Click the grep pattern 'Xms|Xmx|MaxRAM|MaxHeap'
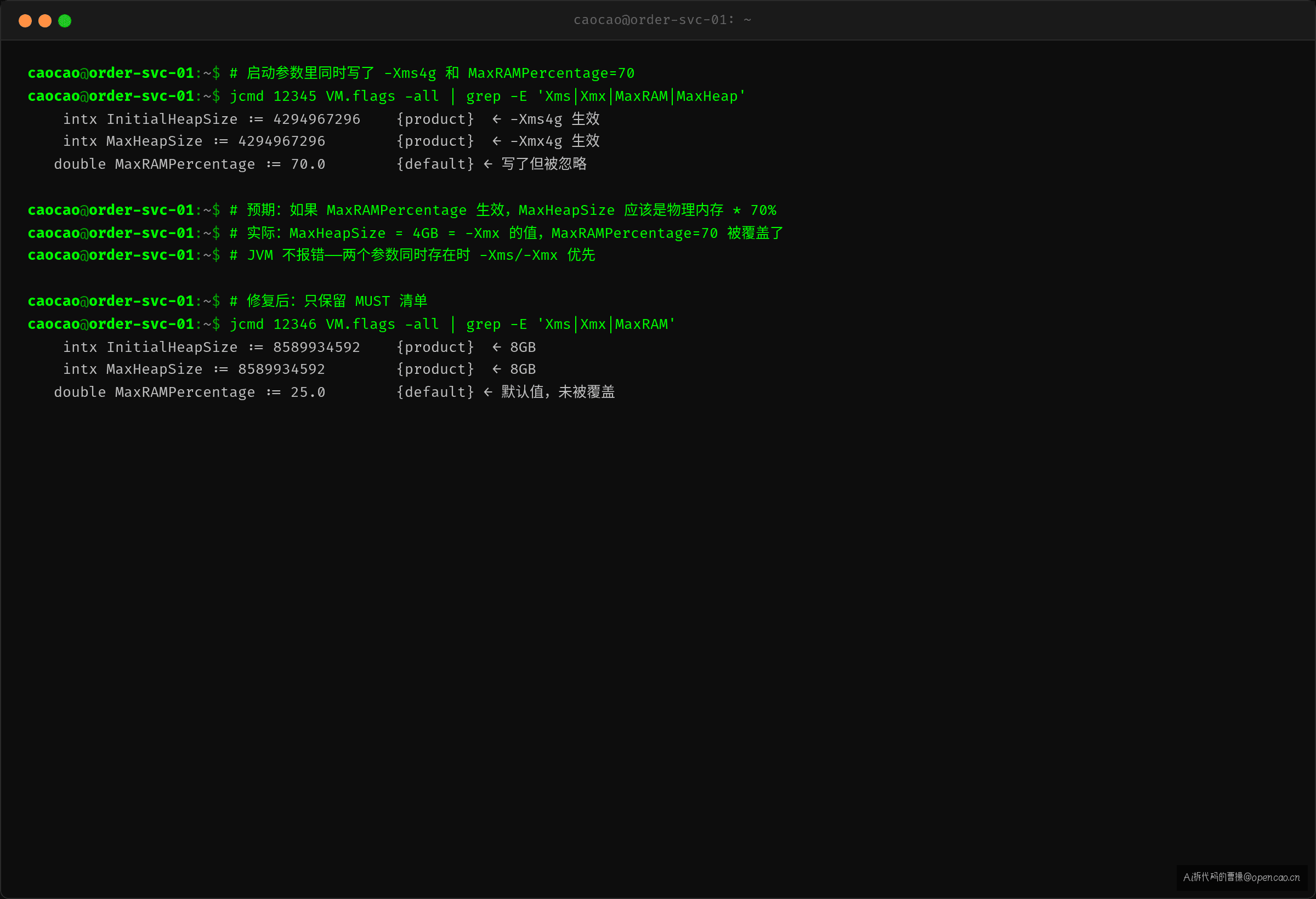Screen dimensions: 1316x899 [x=642, y=96]
